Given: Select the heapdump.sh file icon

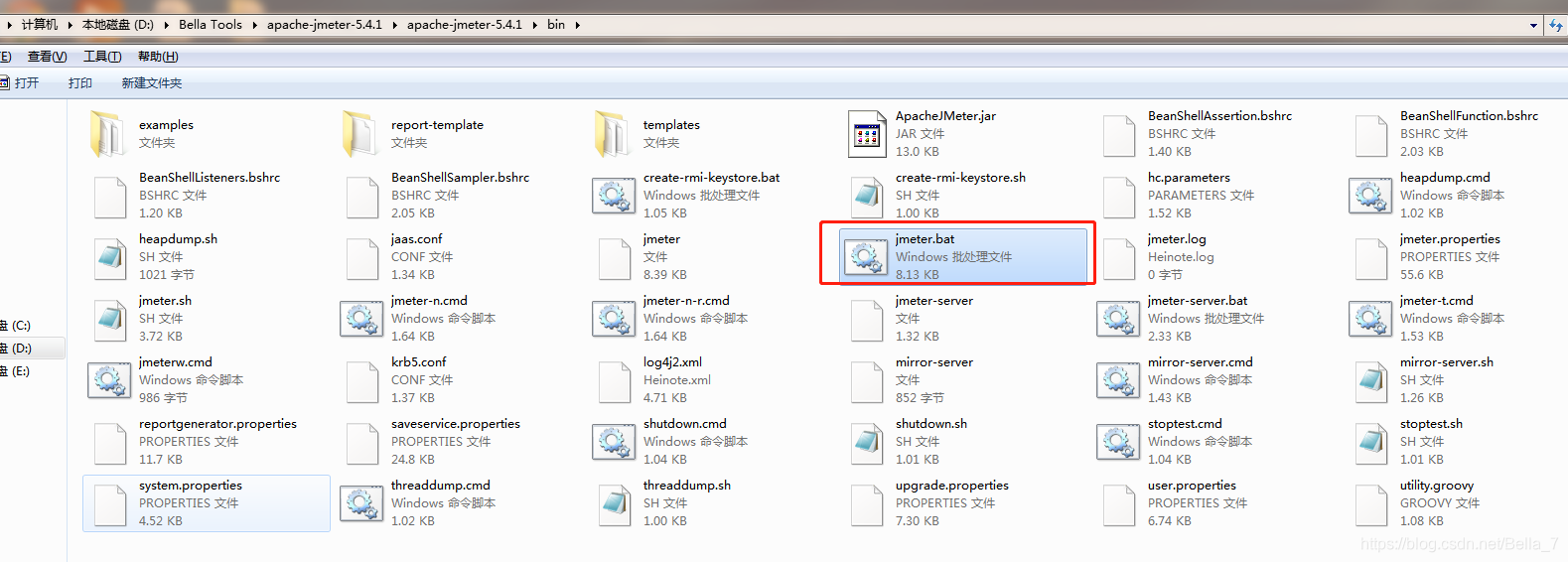Looking at the screenshot, I should (109, 258).
